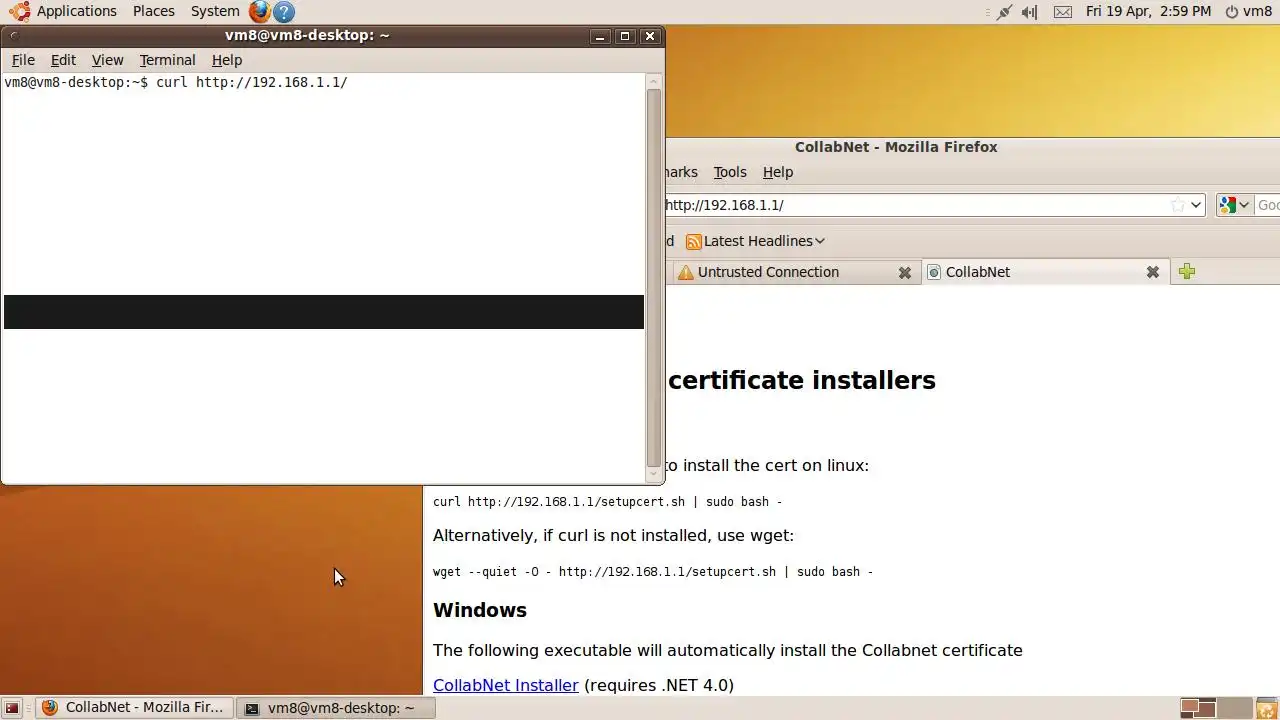Click the workspace switcher first workspace

click(x=1198, y=708)
